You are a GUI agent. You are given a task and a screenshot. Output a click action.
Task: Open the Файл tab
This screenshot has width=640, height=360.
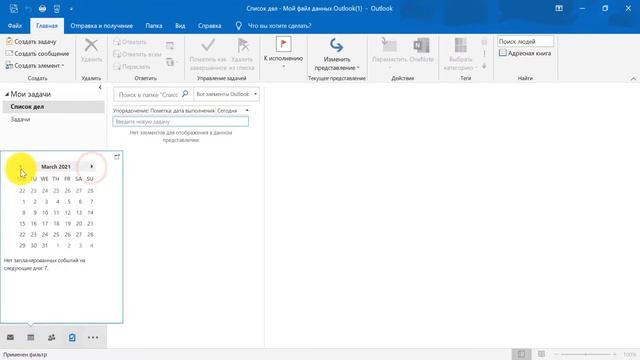[15, 25]
